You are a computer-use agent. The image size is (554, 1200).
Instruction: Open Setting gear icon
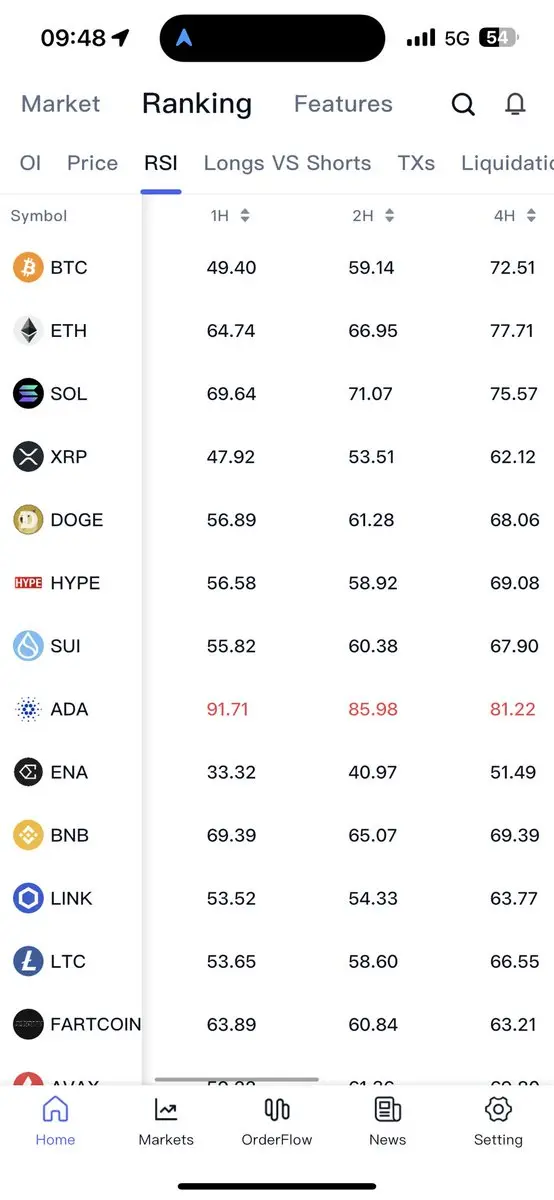click(x=498, y=1109)
